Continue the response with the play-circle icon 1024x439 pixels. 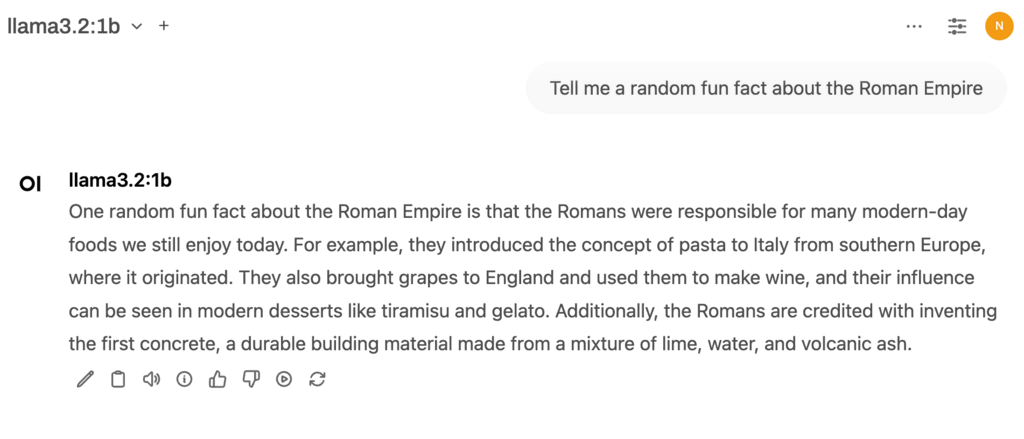tap(284, 379)
